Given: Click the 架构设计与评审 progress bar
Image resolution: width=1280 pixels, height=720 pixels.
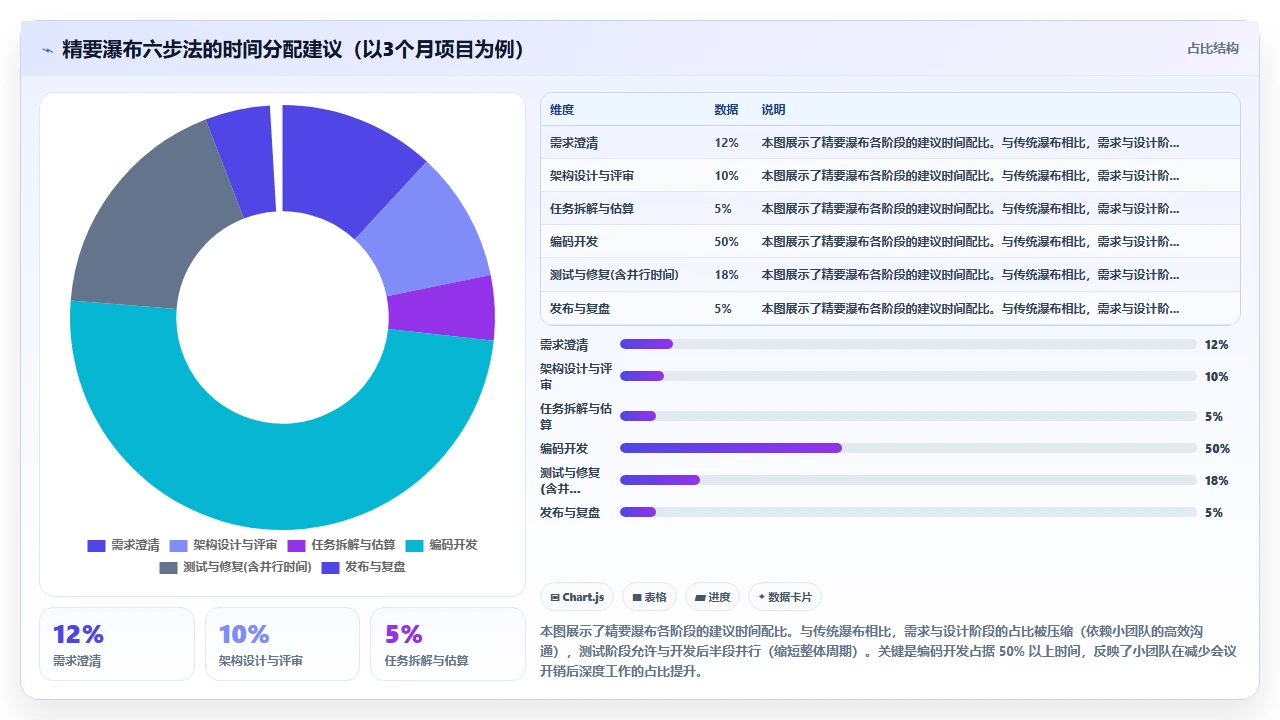Looking at the screenshot, I should [x=908, y=376].
